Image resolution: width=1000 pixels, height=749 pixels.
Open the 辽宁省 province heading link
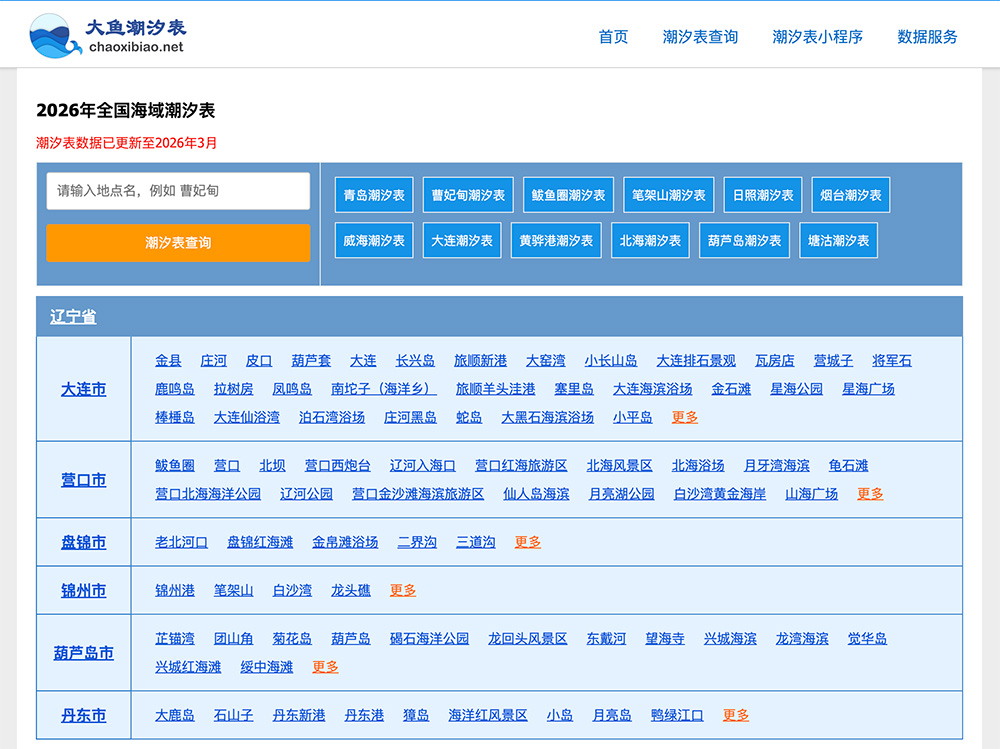[73, 316]
